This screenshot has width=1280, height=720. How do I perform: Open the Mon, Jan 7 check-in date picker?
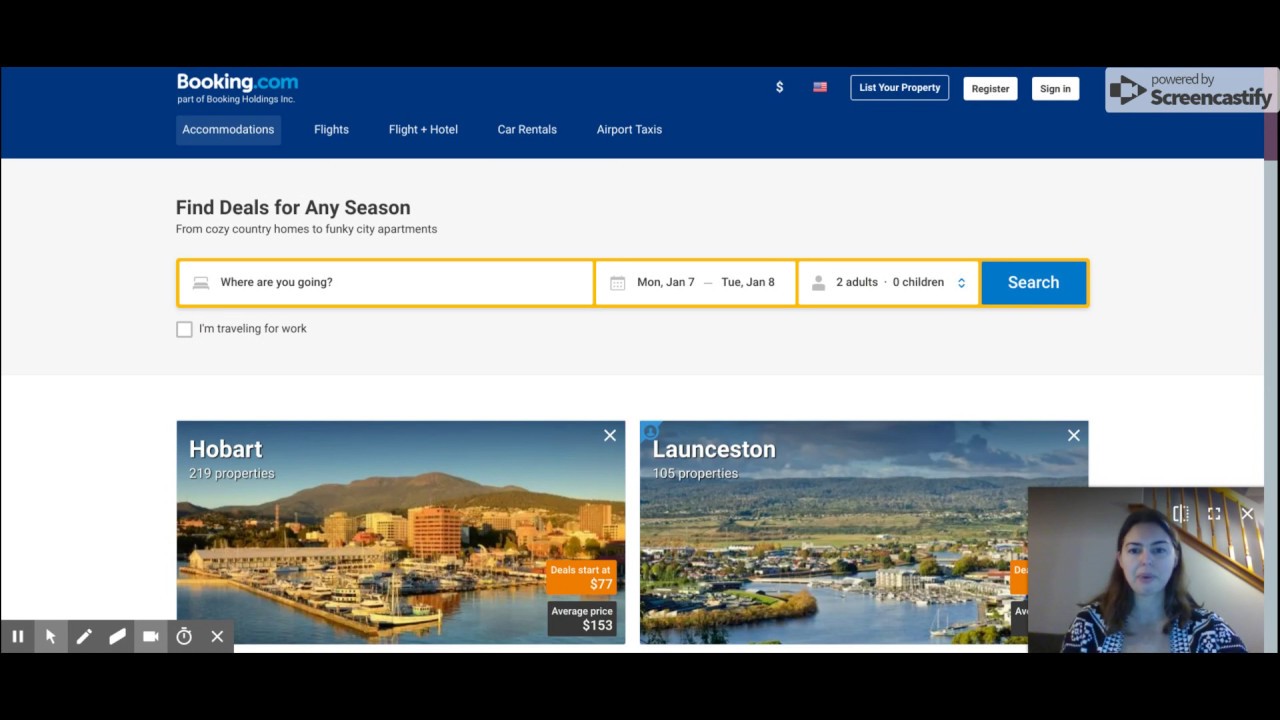(x=666, y=282)
